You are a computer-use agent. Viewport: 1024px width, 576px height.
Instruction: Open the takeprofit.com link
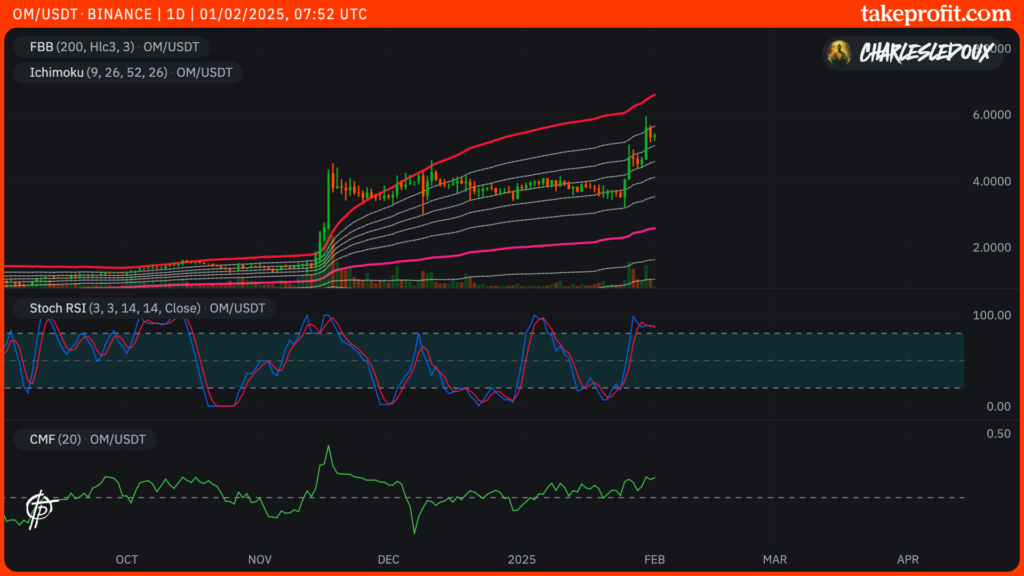click(x=935, y=14)
